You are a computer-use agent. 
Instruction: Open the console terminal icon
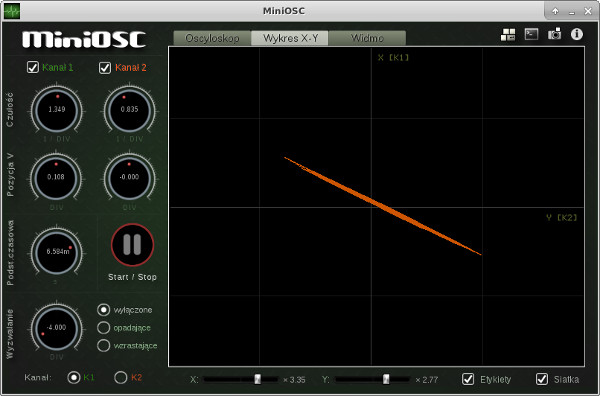pos(531,34)
